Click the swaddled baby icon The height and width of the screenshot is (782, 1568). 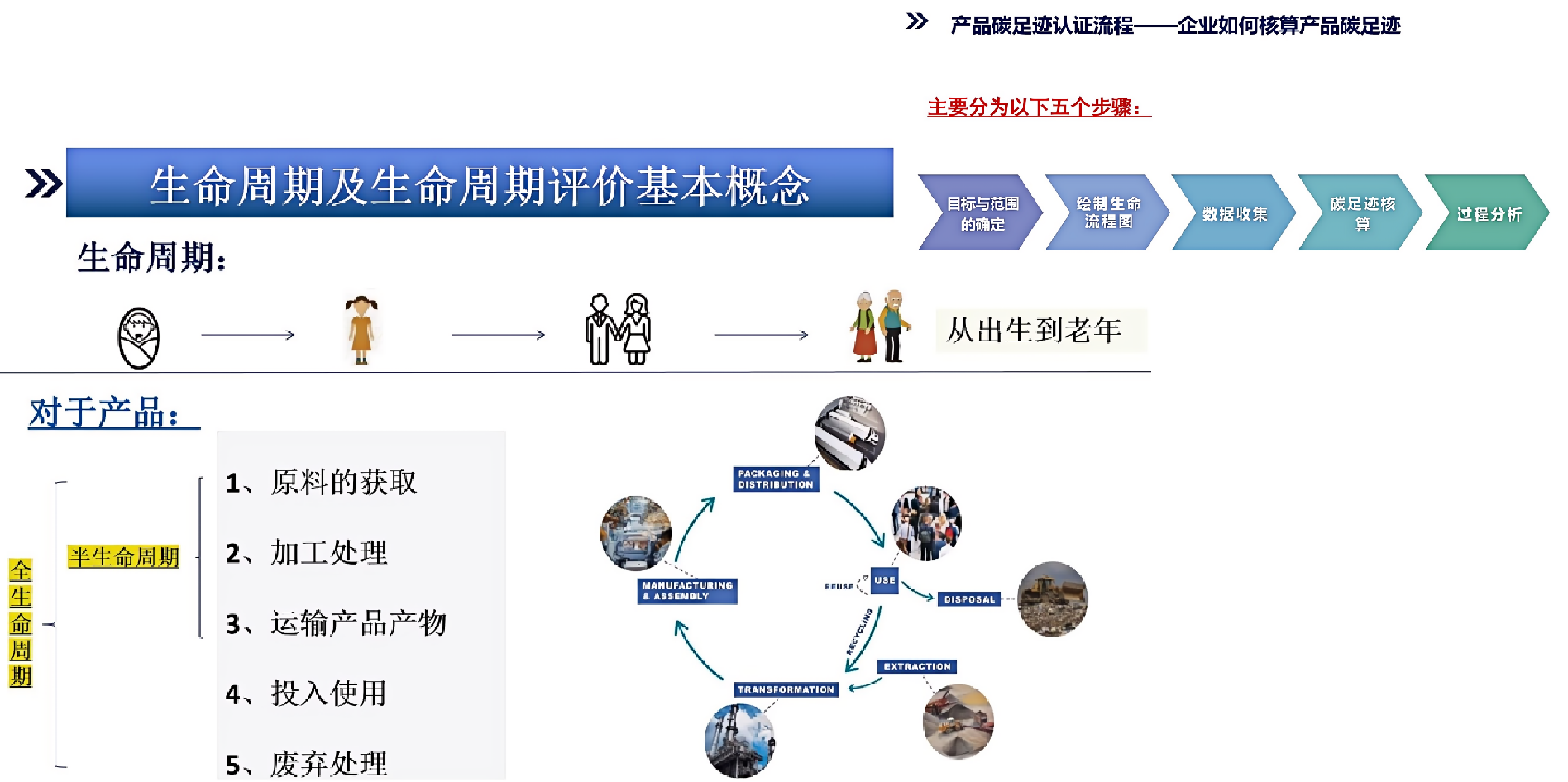[139, 337]
